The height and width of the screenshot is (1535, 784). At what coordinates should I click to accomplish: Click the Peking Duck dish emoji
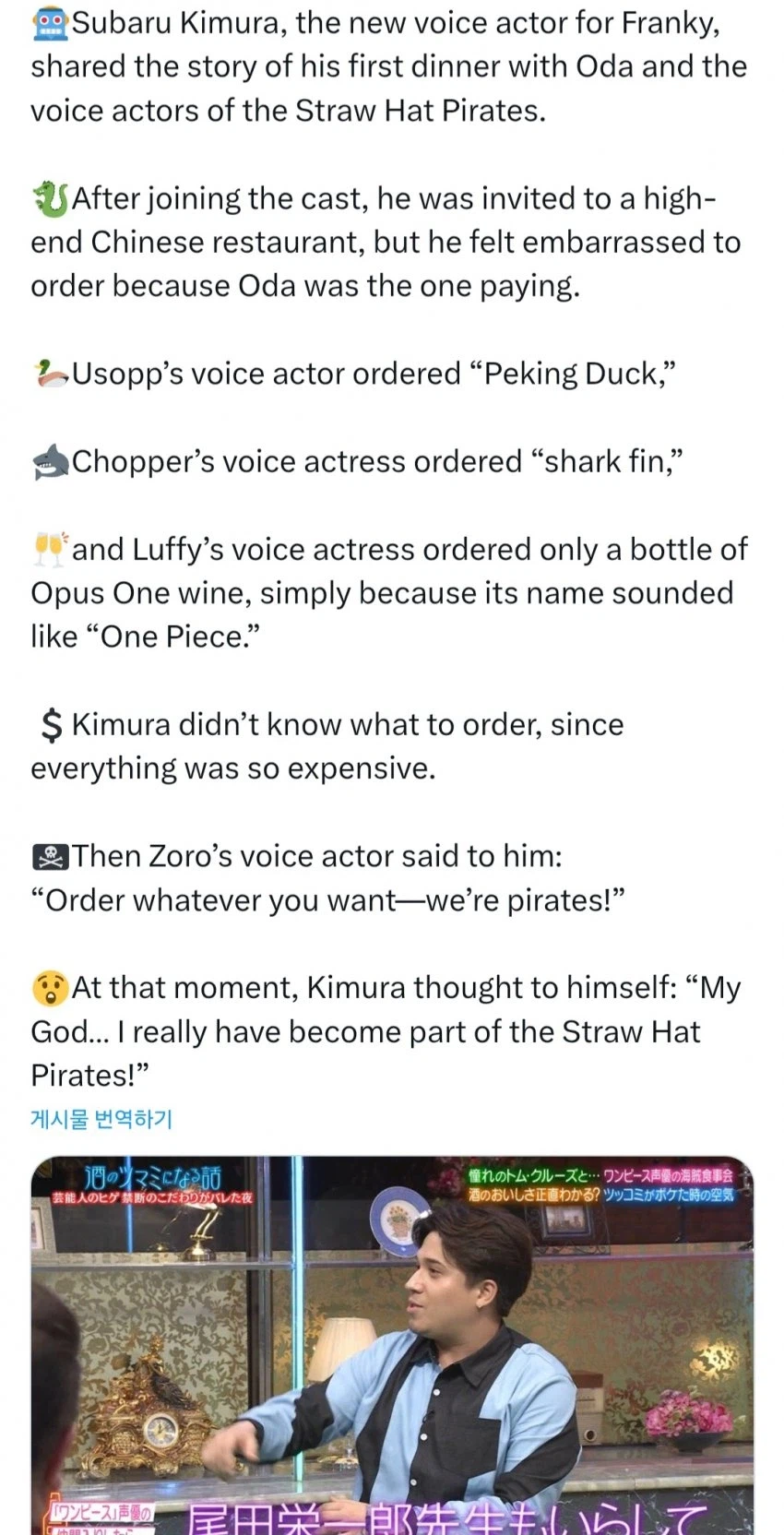pos(50,374)
